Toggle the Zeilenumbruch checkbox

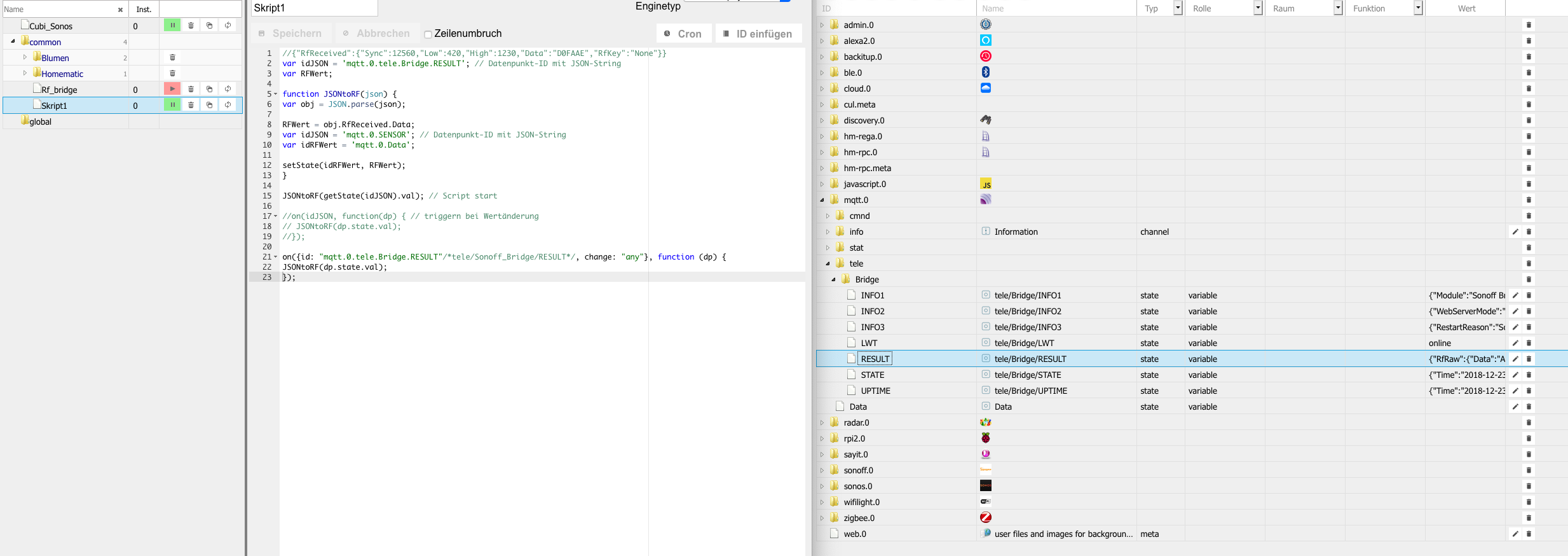(x=428, y=34)
